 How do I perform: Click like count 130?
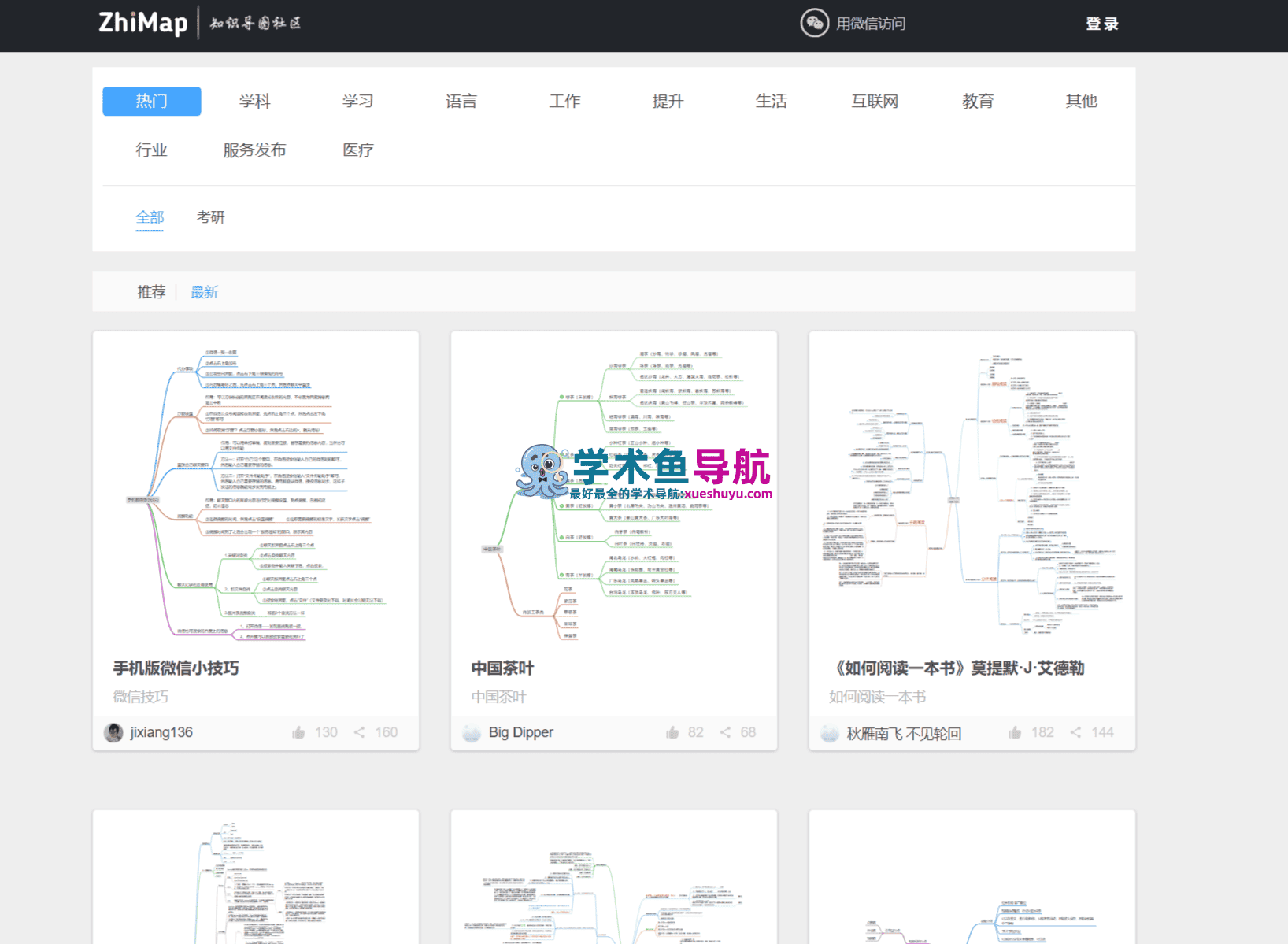tap(326, 732)
